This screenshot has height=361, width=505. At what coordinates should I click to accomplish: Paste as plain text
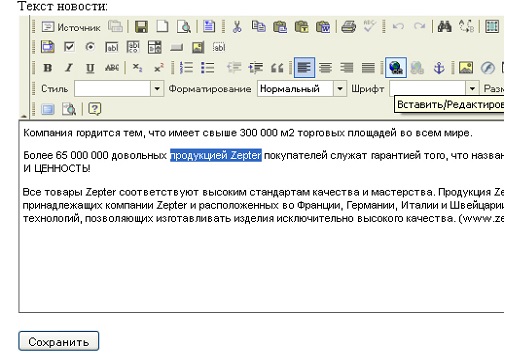[x=301, y=27]
